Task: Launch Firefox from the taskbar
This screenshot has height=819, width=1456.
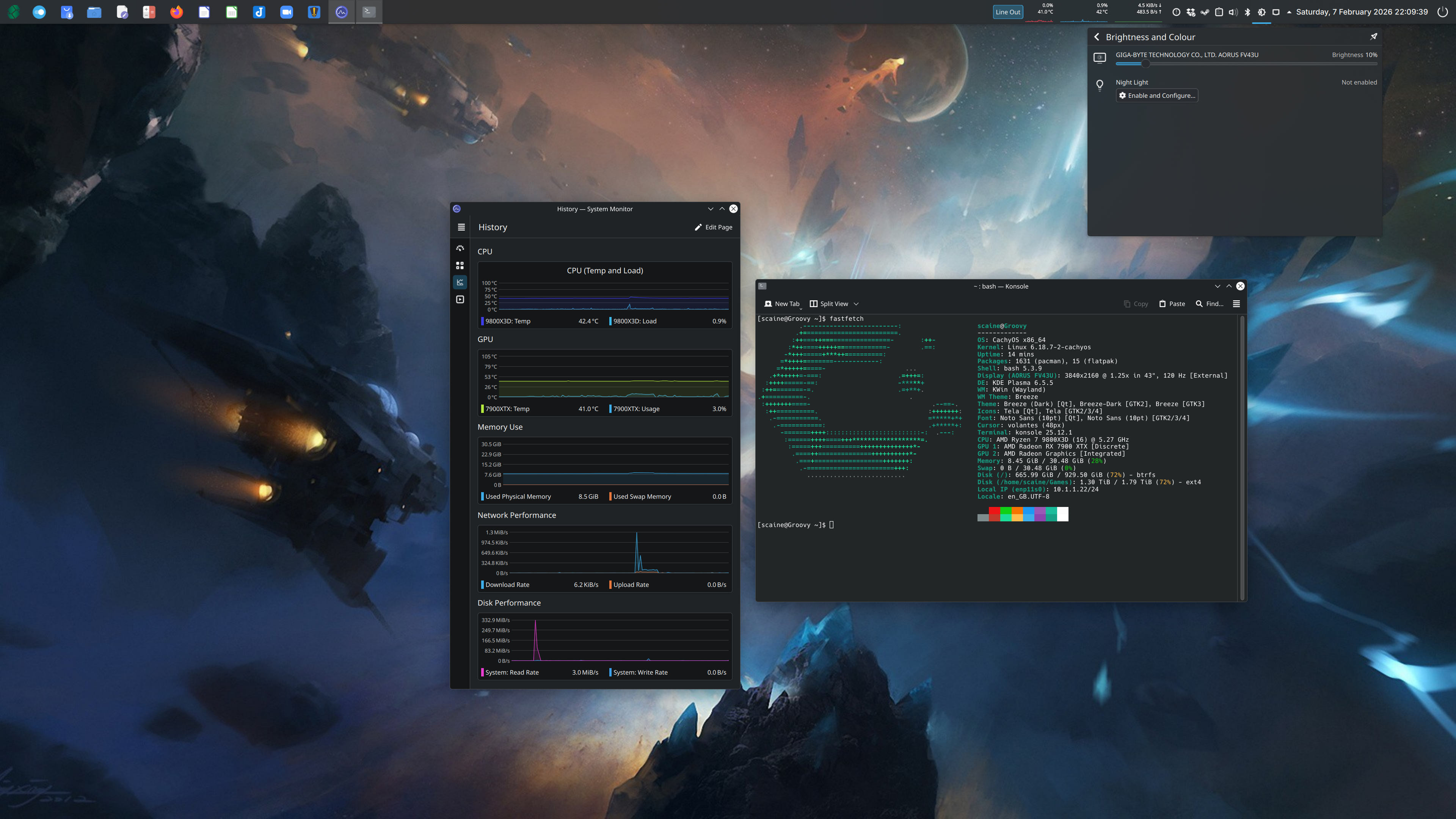Action: tap(176, 12)
